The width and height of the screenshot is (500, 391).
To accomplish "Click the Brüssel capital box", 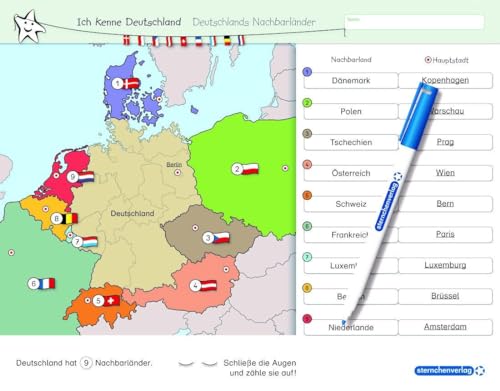I will [445, 296].
